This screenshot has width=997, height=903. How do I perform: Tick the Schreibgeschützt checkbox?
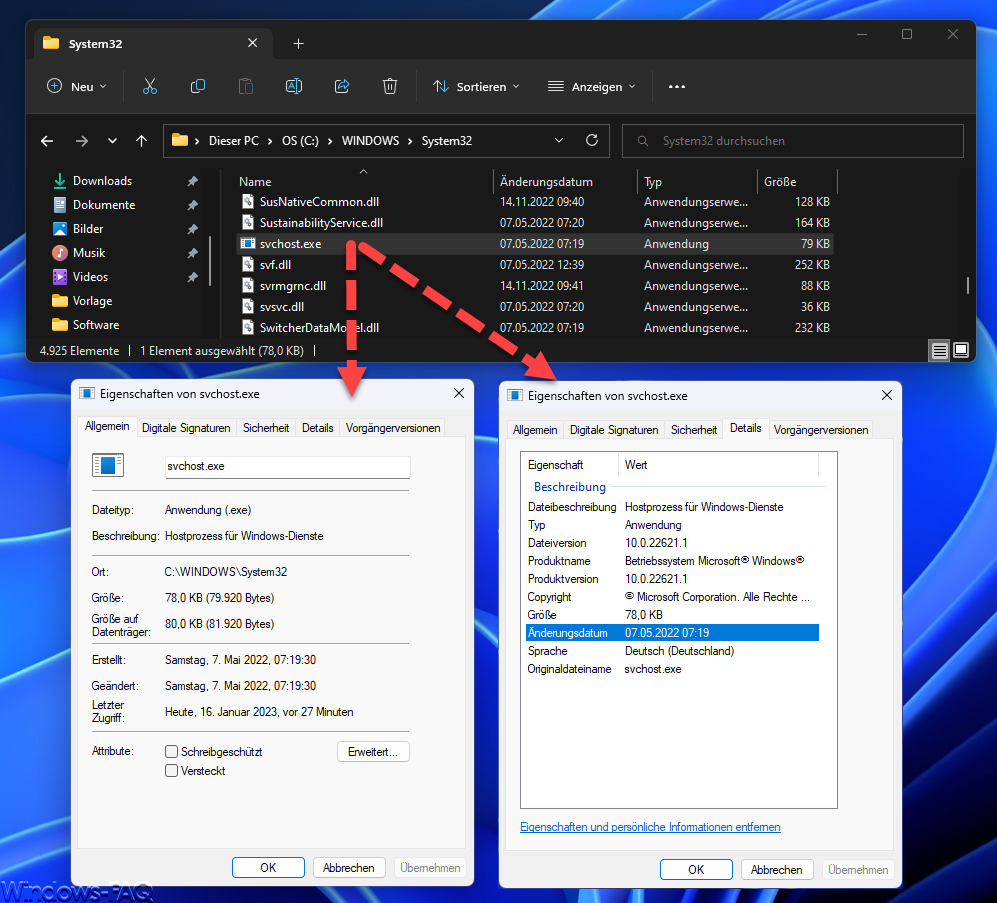171,752
